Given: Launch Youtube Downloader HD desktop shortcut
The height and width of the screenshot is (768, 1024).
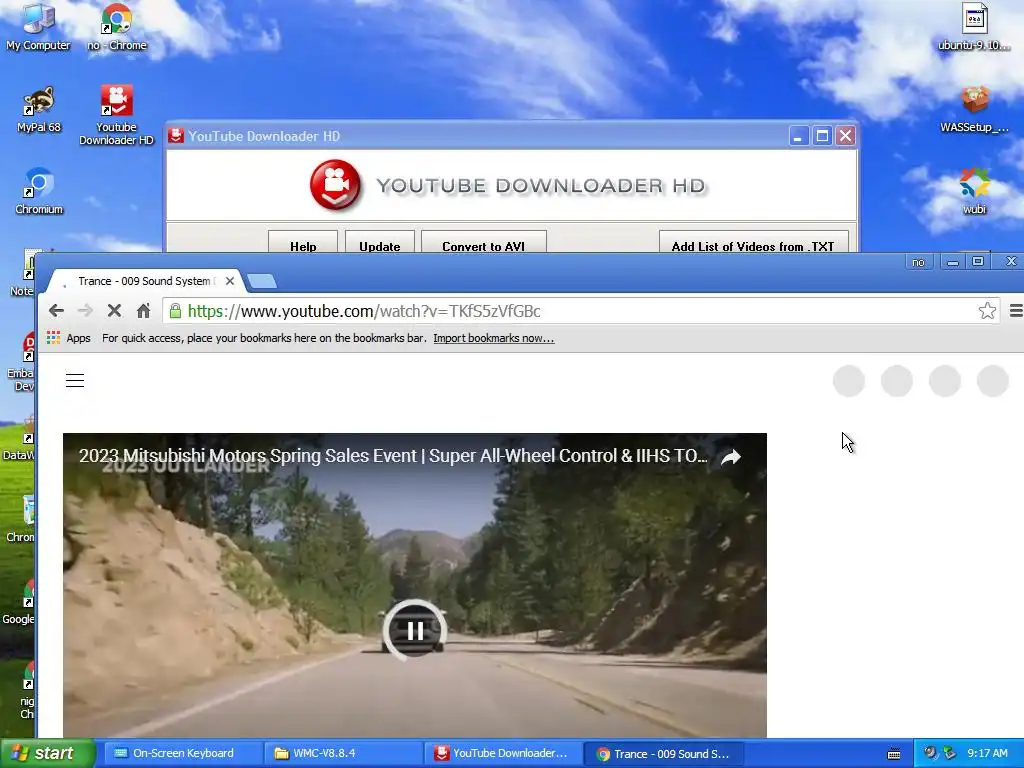Looking at the screenshot, I should [x=116, y=116].
